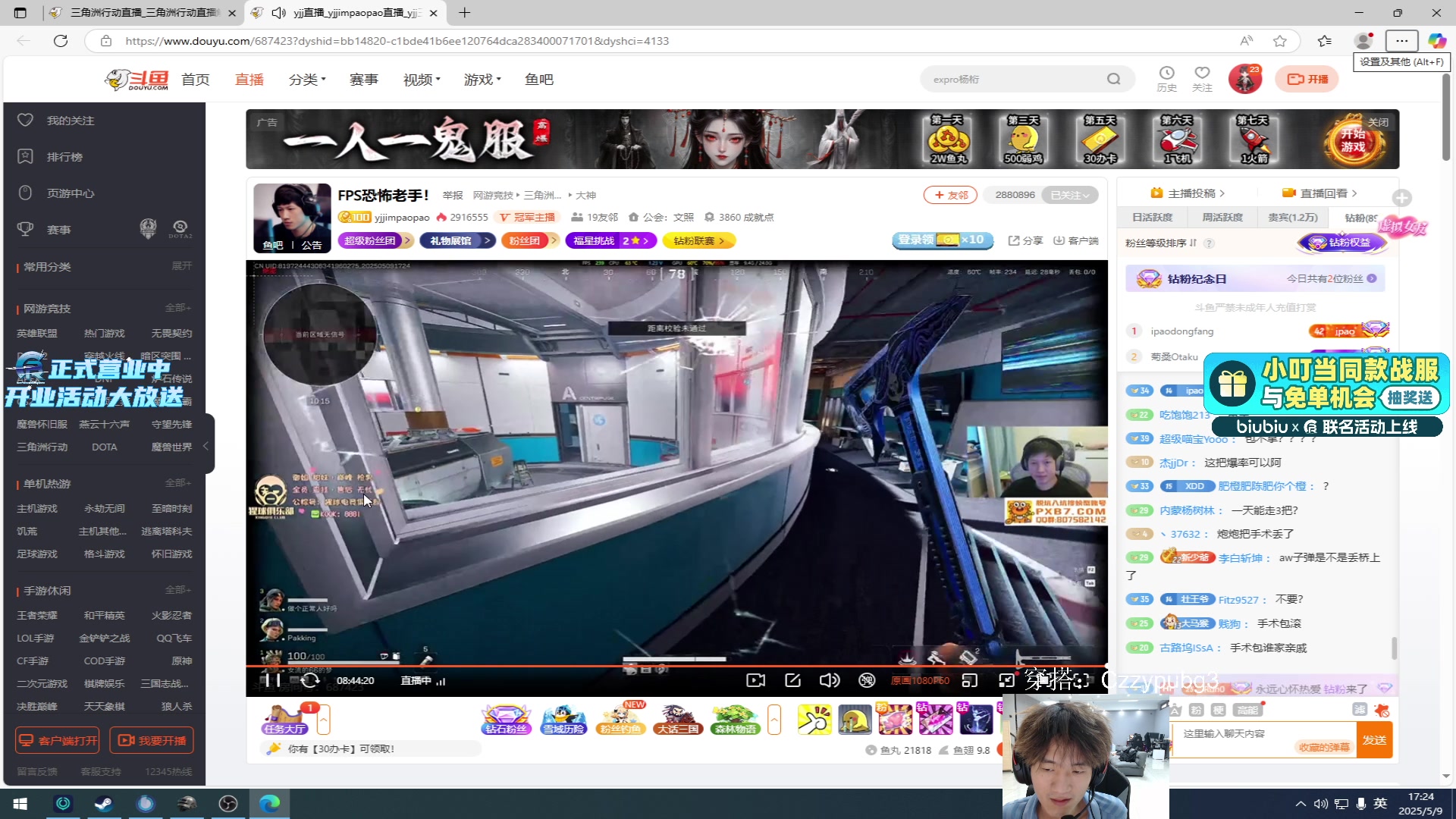
Task: Toggle web fullscreen mode icon
Action: coord(1006,680)
